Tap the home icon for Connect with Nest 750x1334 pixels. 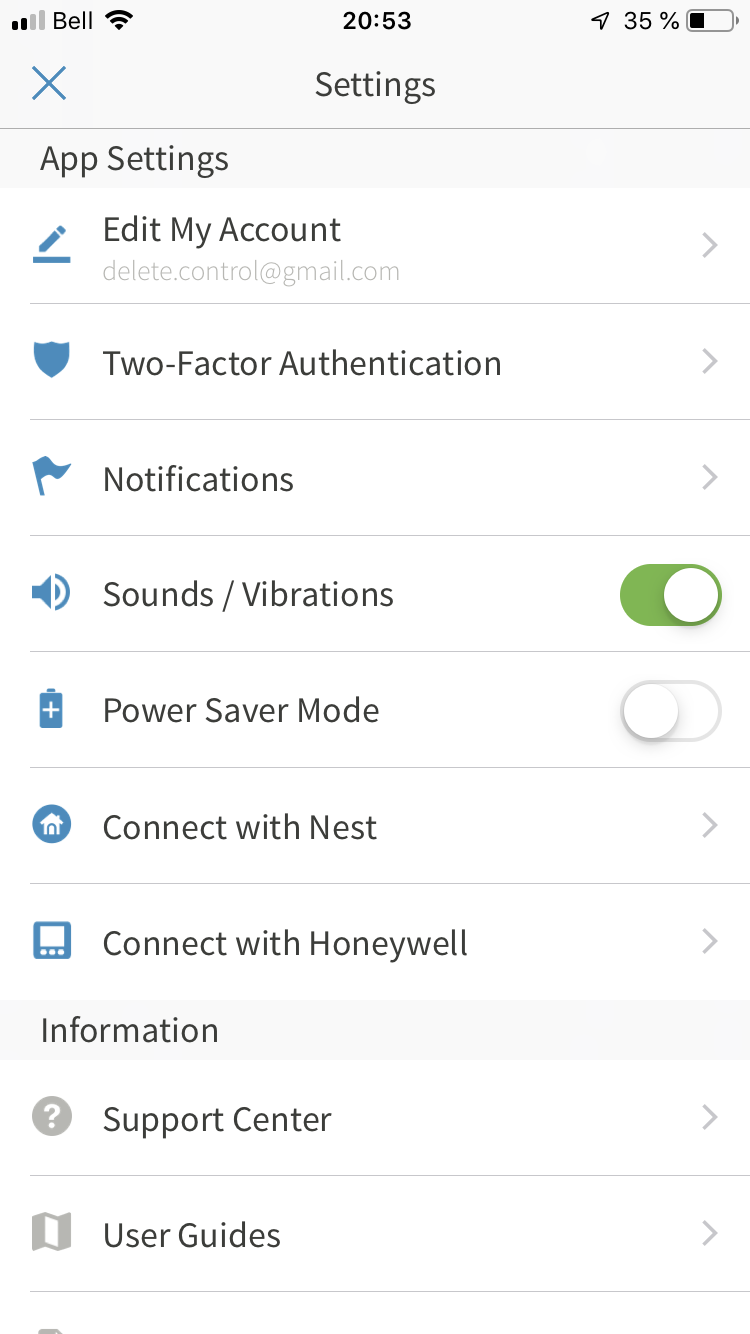click(51, 826)
